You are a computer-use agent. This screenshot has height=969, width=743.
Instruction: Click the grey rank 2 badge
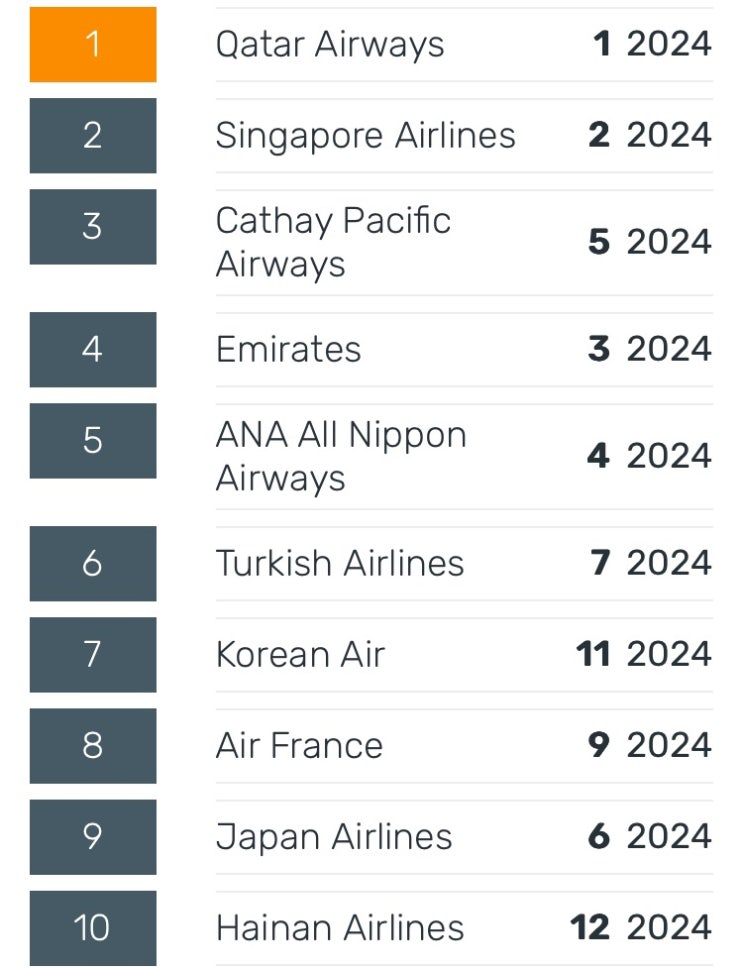(93, 136)
